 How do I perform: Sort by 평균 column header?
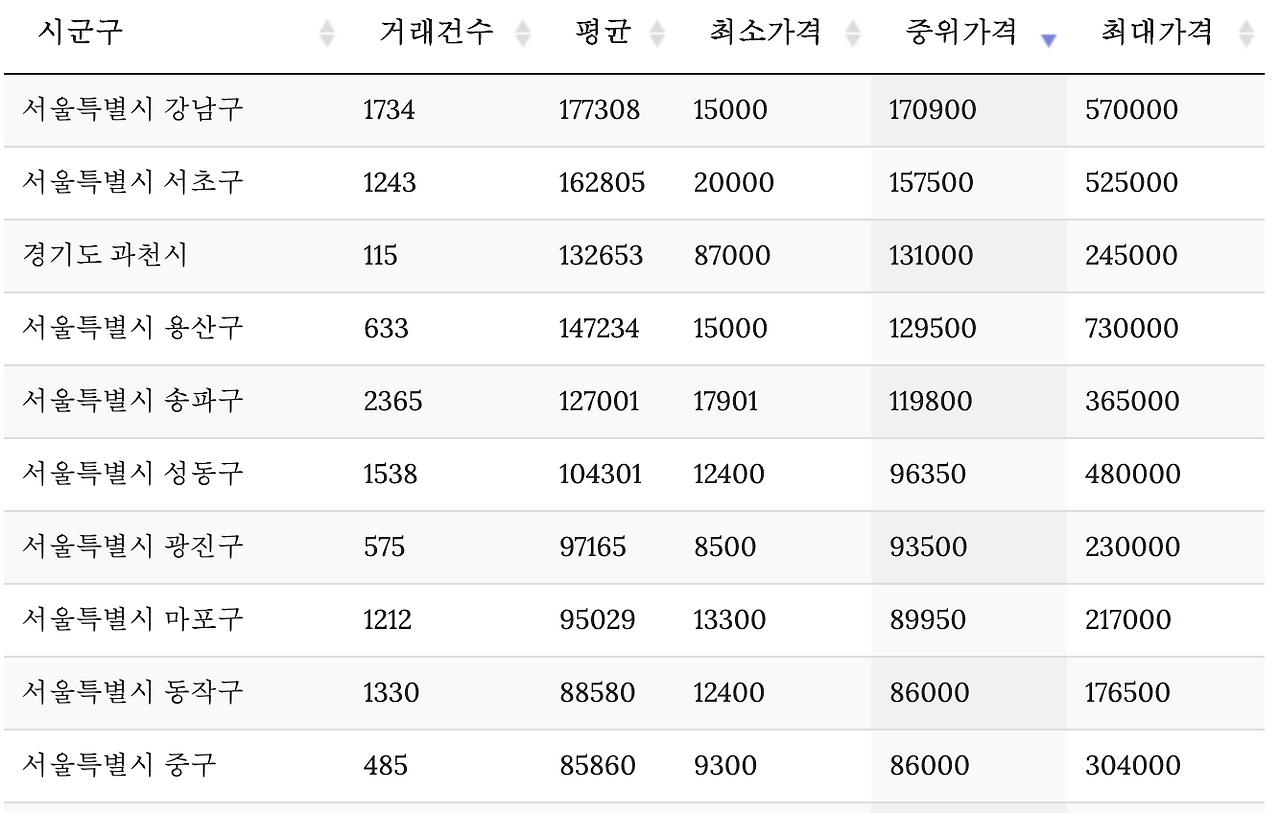pyautogui.click(x=605, y=31)
